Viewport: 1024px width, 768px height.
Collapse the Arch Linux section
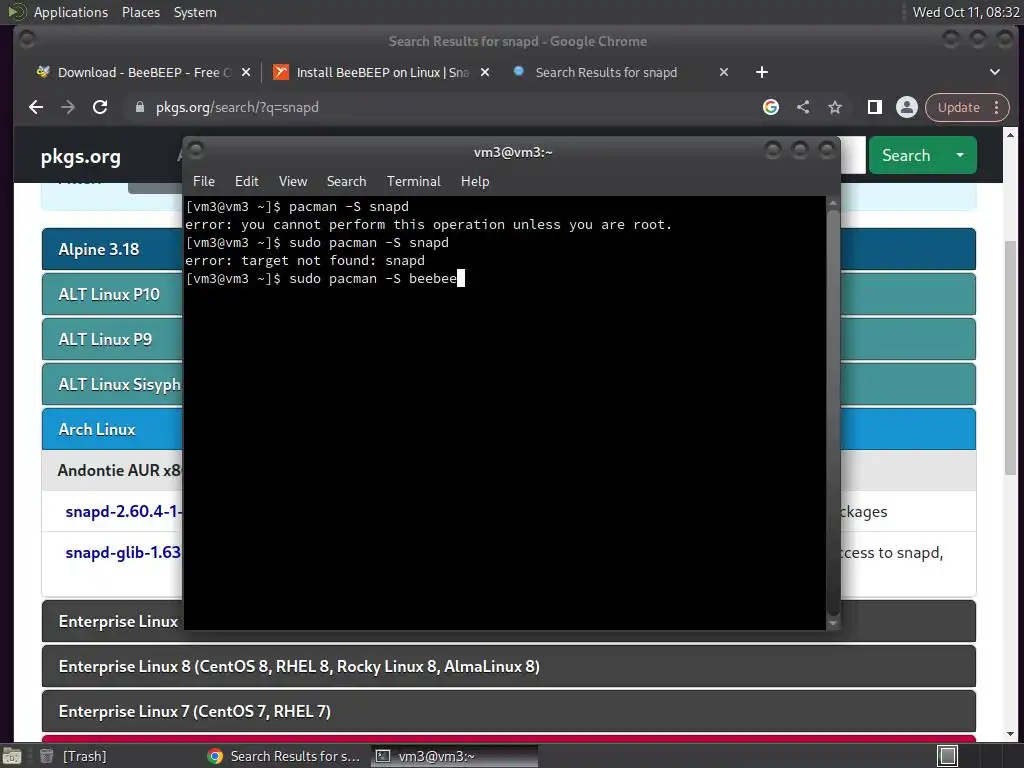[x=112, y=429]
